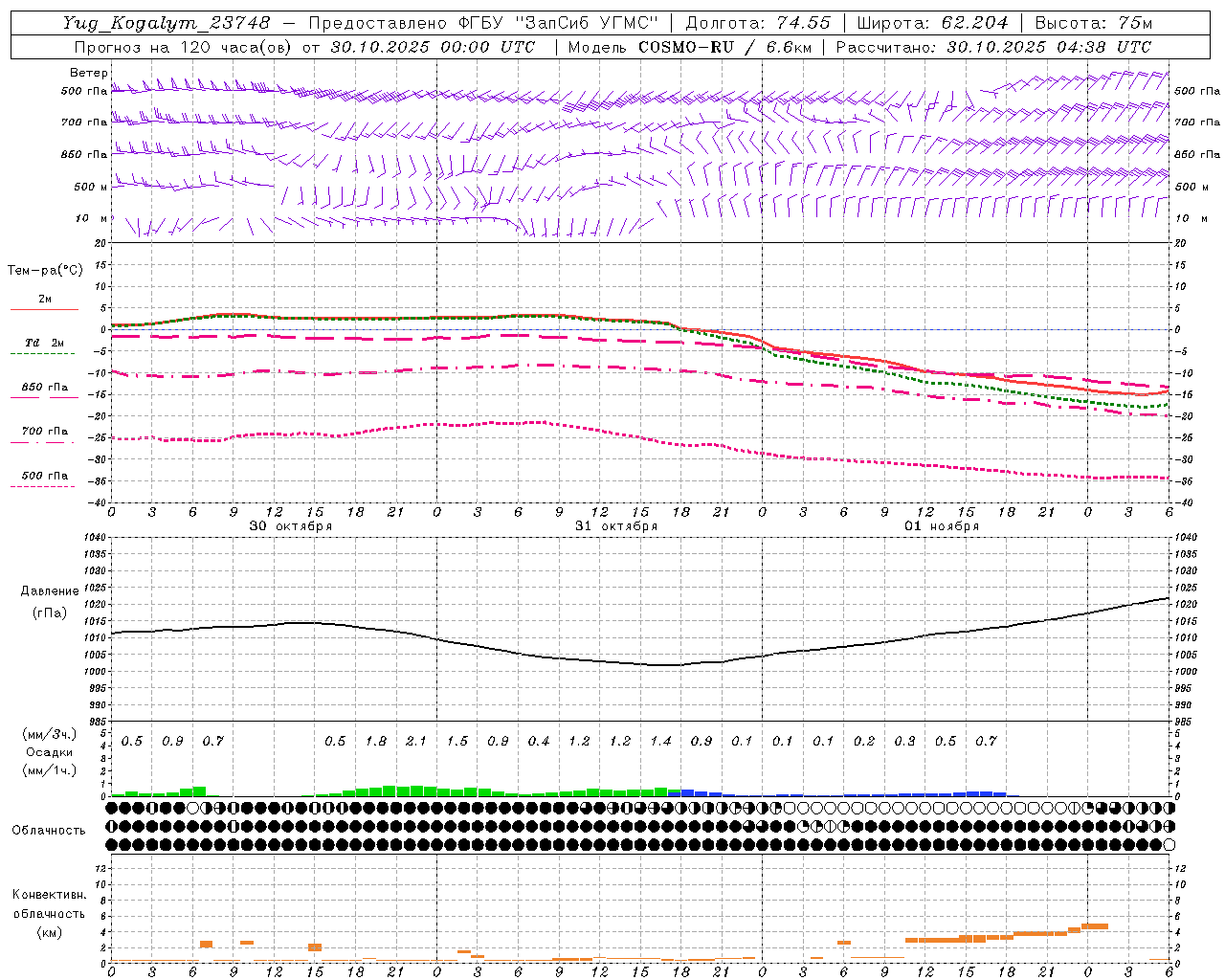
Task: Click the 700 гПа temperature legend entry
Action: (x=45, y=432)
